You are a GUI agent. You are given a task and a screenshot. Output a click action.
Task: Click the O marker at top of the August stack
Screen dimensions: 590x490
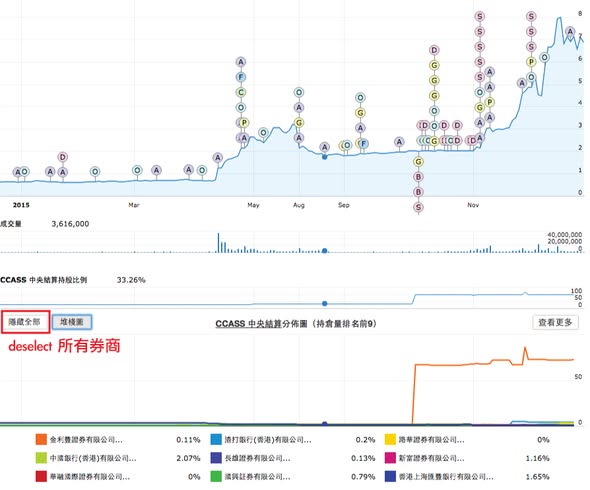(299, 92)
